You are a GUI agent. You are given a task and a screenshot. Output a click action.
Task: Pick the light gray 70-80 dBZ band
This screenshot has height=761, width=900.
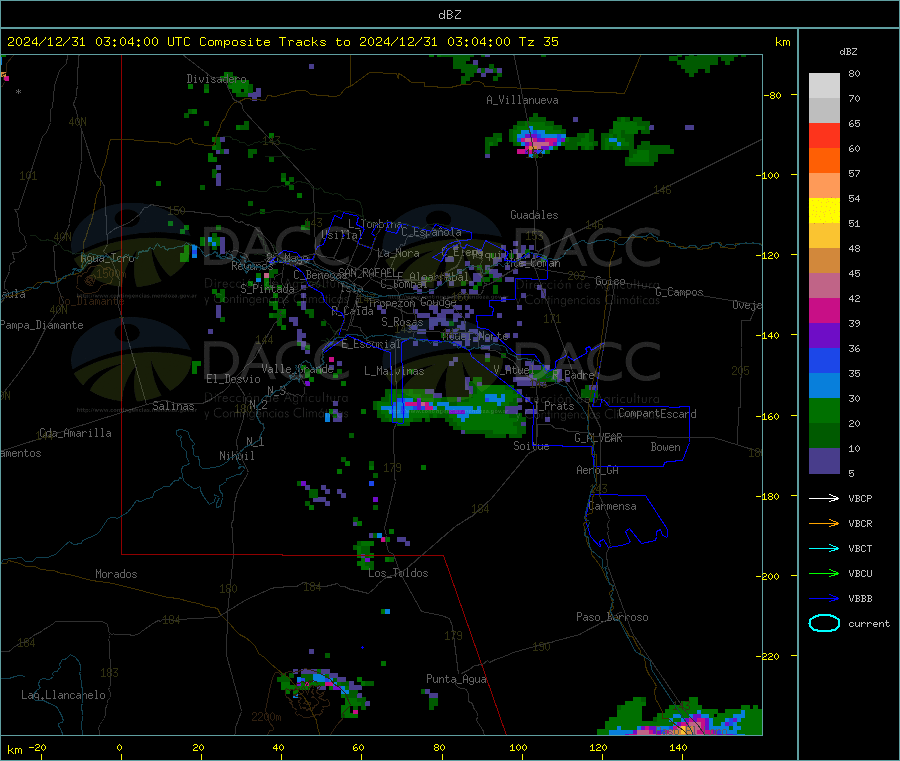pyautogui.click(x=824, y=86)
